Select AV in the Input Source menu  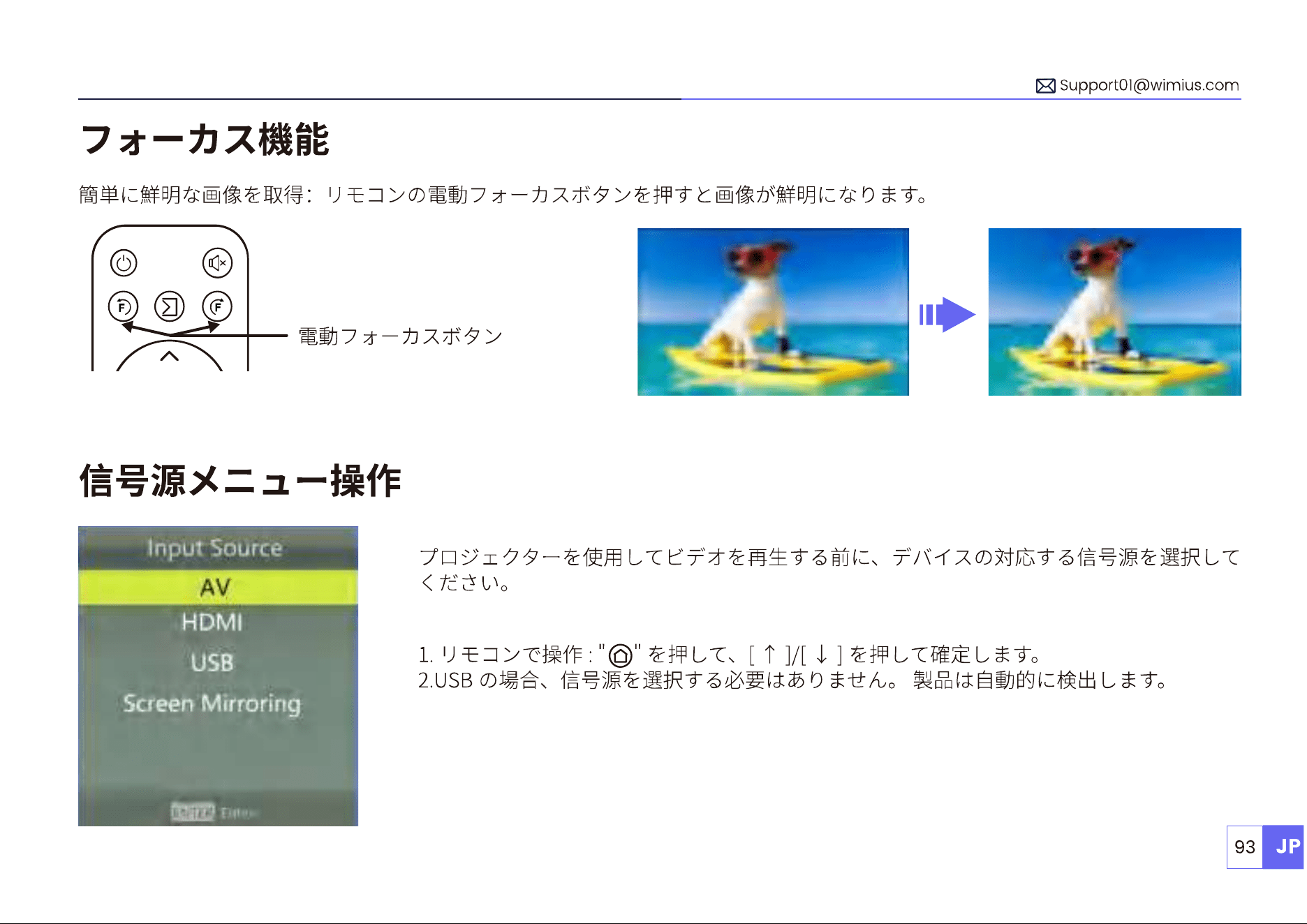click(218, 587)
